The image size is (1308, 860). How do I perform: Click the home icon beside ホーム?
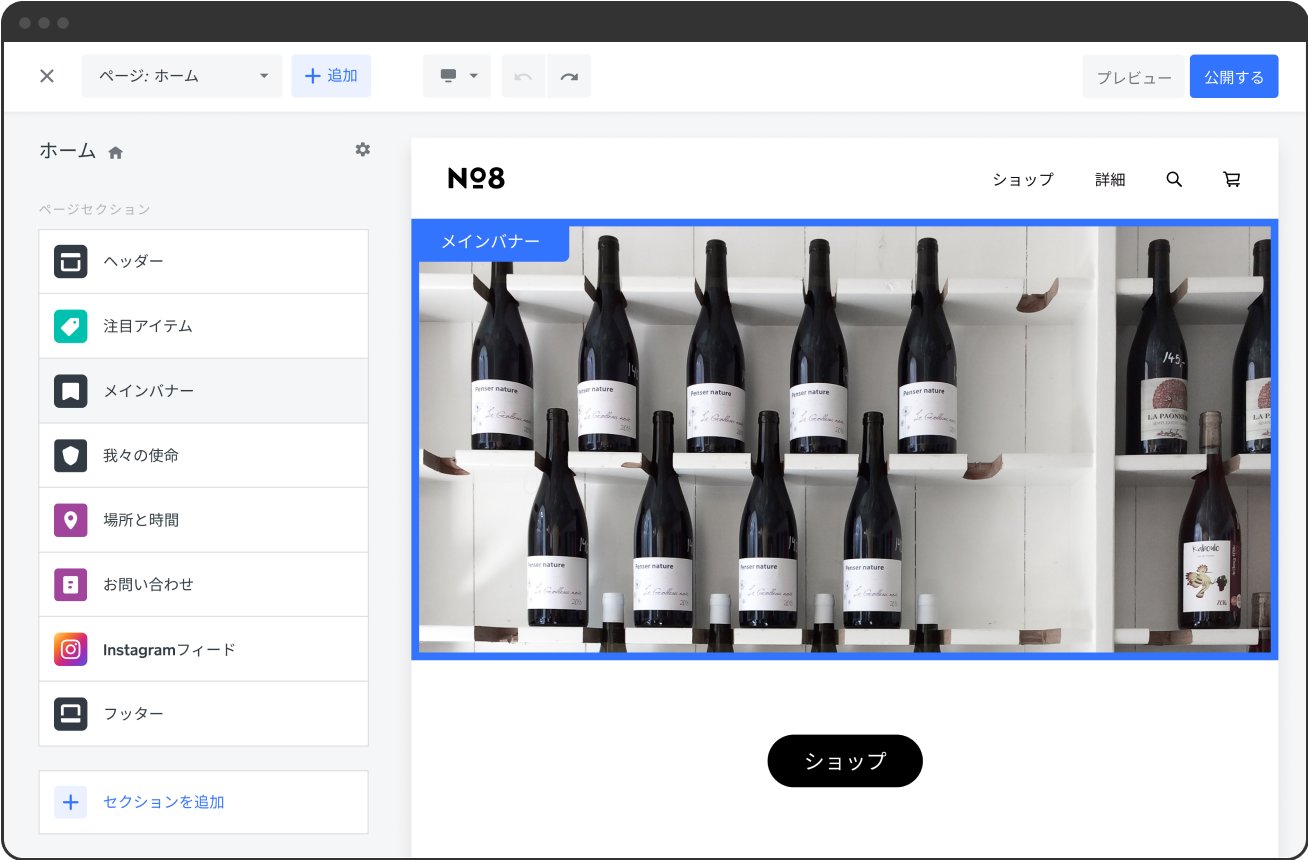click(x=115, y=153)
